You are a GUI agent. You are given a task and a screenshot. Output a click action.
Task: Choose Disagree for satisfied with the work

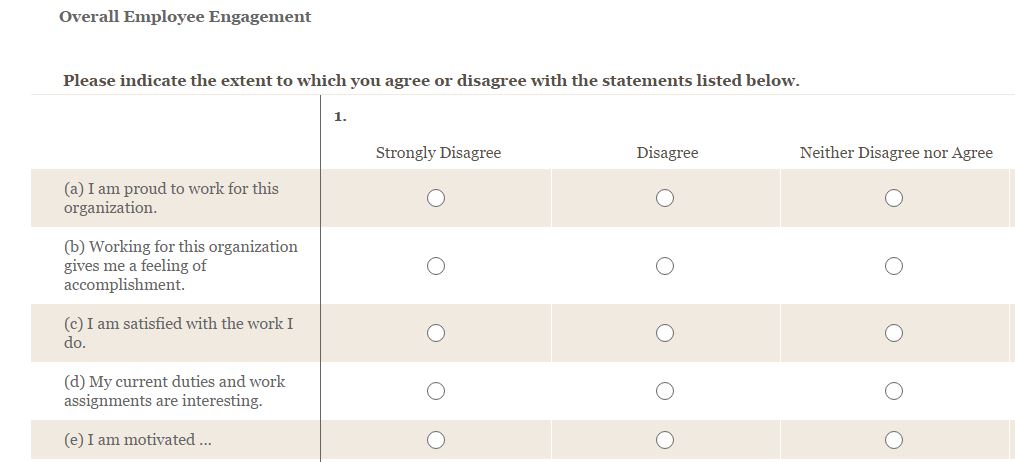[x=665, y=333]
